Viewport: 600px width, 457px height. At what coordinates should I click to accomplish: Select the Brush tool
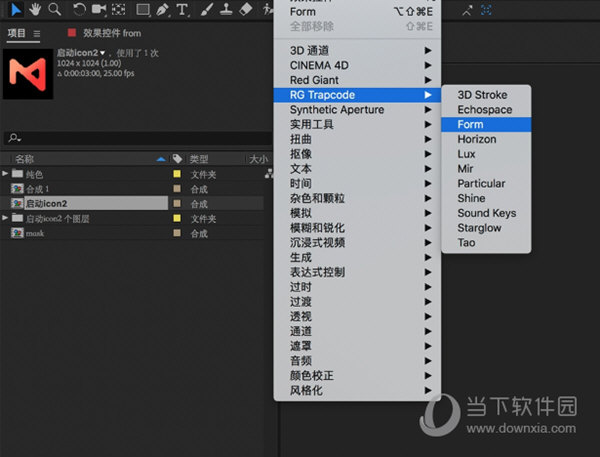click(x=207, y=10)
